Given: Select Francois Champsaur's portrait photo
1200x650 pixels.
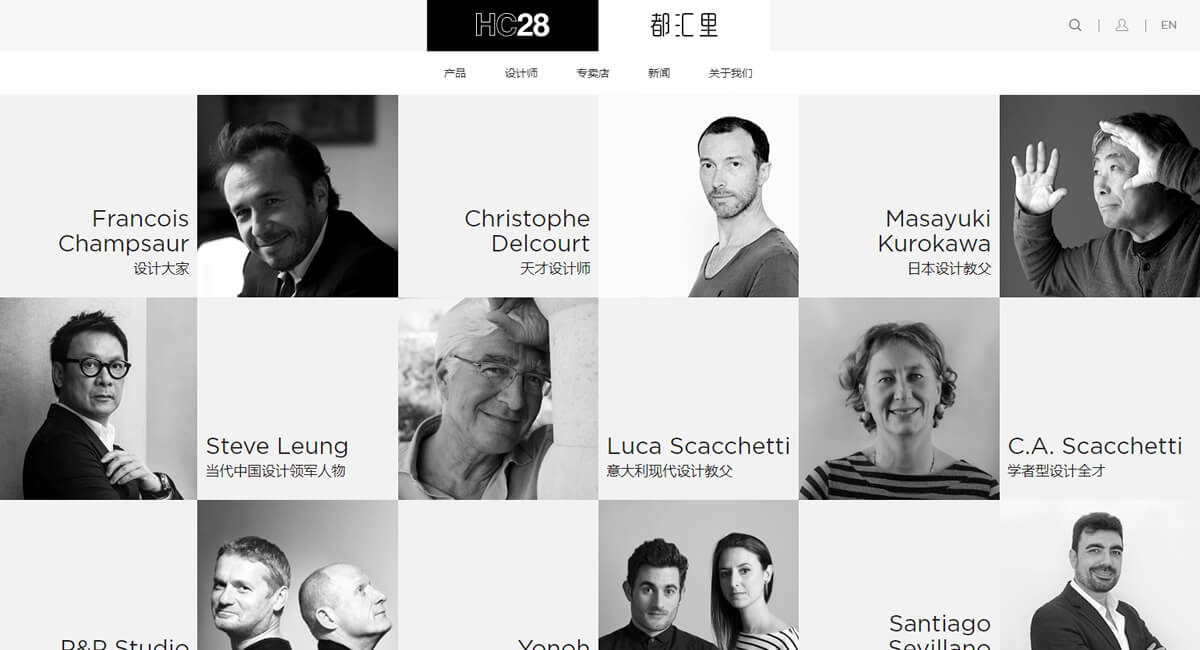Looking at the screenshot, I should pyautogui.click(x=297, y=196).
